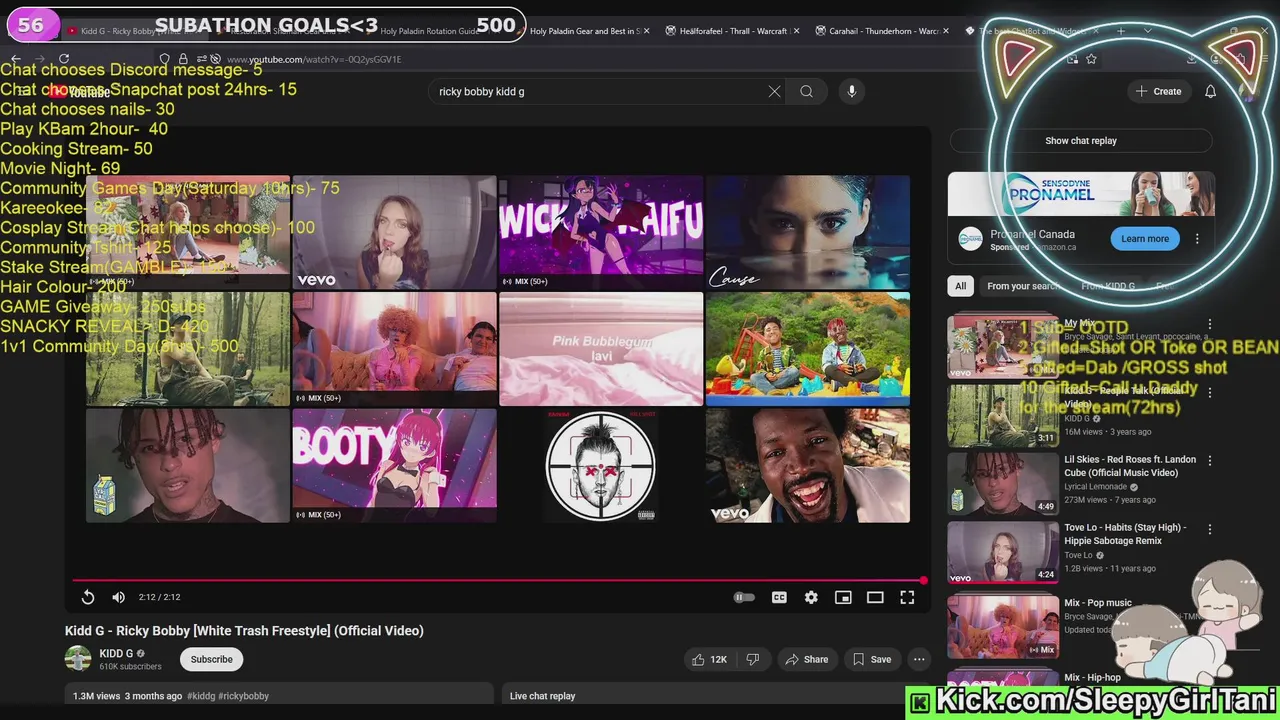The width and height of the screenshot is (1280, 720).
Task: Close the Holy Paladin Gear tab
Action: click(647, 31)
